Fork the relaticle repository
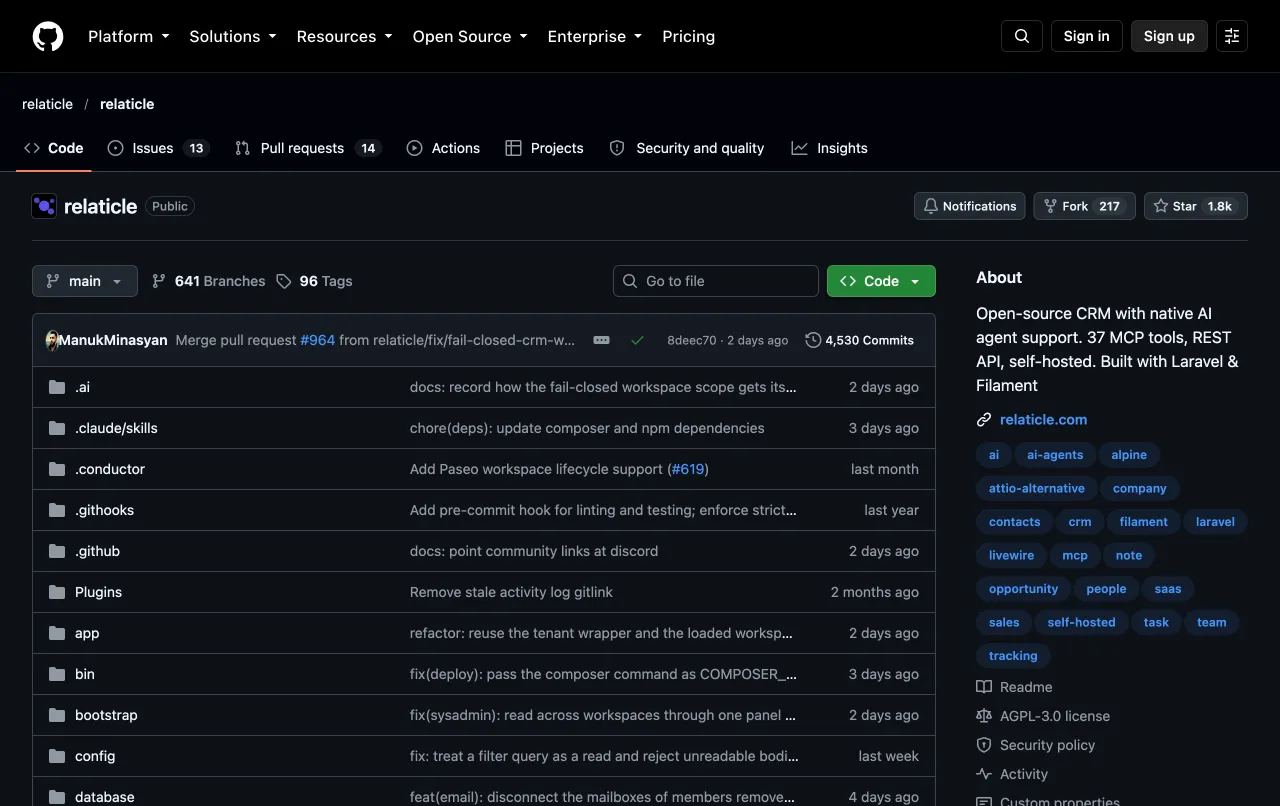Image resolution: width=1280 pixels, height=806 pixels. (x=1084, y=206)
